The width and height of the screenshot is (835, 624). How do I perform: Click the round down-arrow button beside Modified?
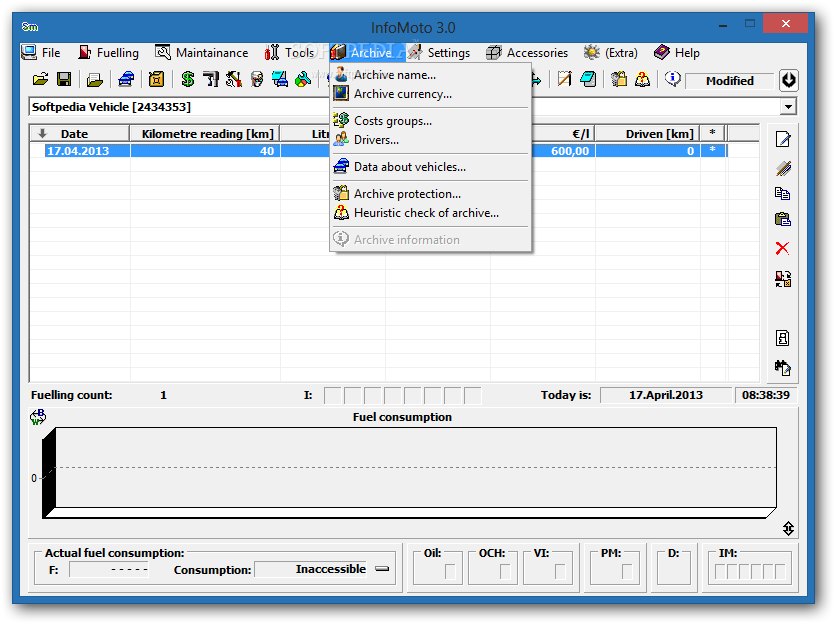click(x=789, y=80)
